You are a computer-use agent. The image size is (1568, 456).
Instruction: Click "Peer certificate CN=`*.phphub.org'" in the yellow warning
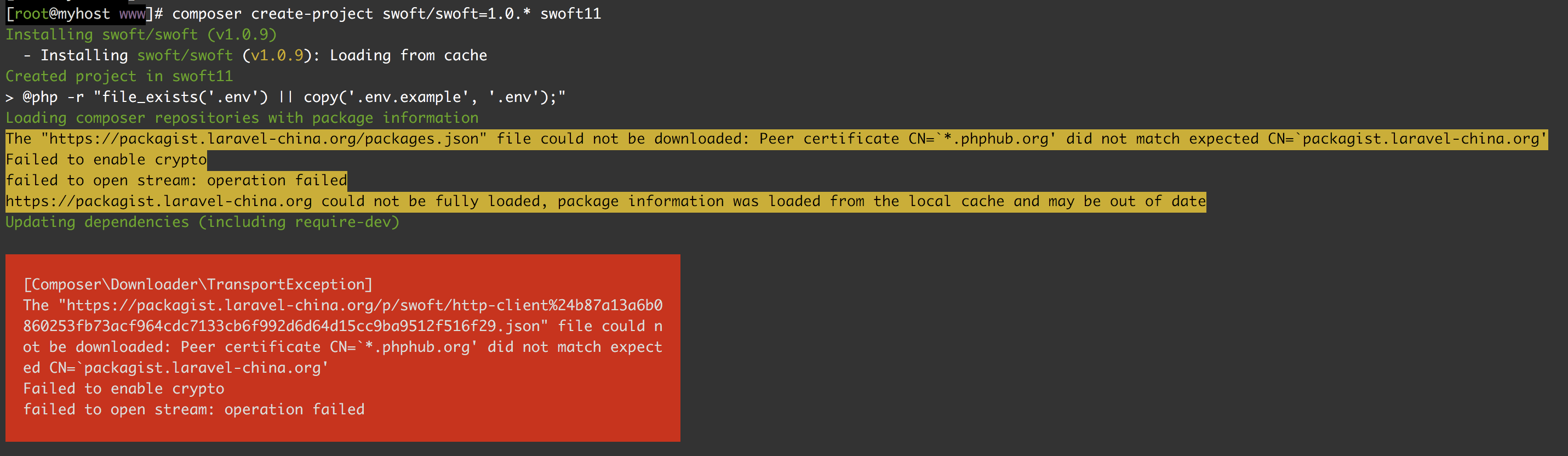tap(907, 139)
